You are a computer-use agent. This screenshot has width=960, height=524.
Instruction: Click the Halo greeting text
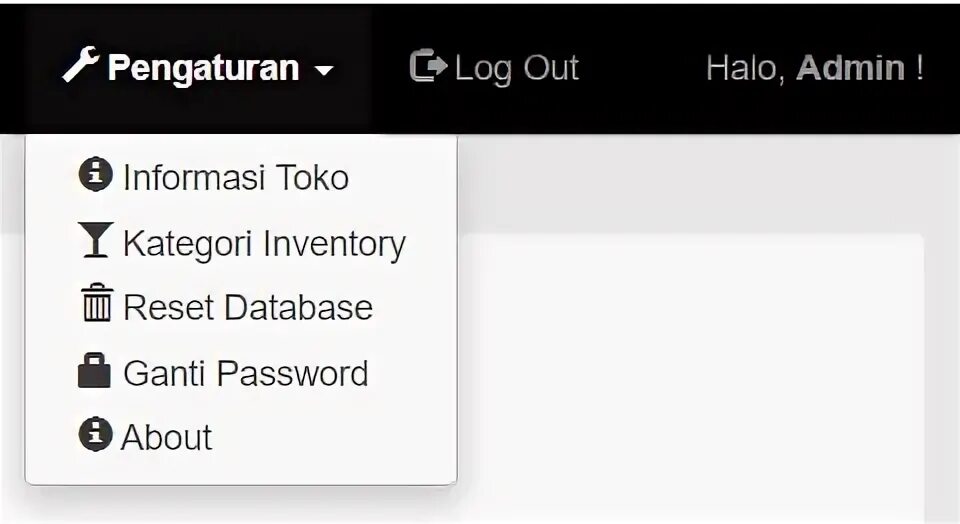pos(745,68)
